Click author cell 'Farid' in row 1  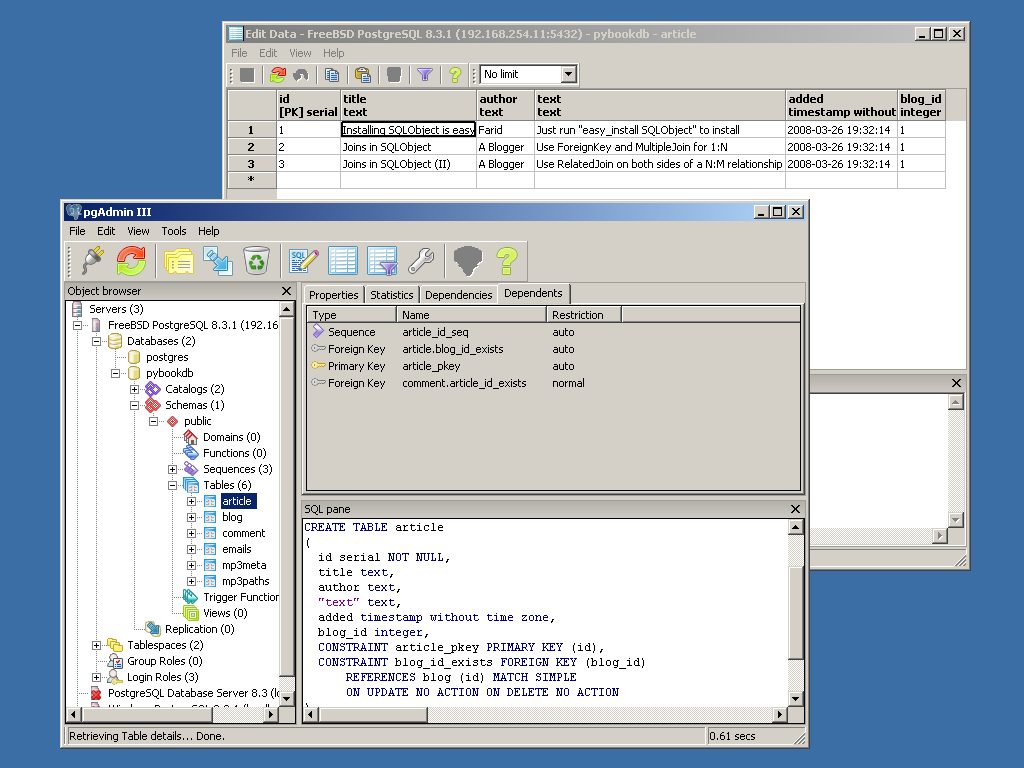coord(505,130)
